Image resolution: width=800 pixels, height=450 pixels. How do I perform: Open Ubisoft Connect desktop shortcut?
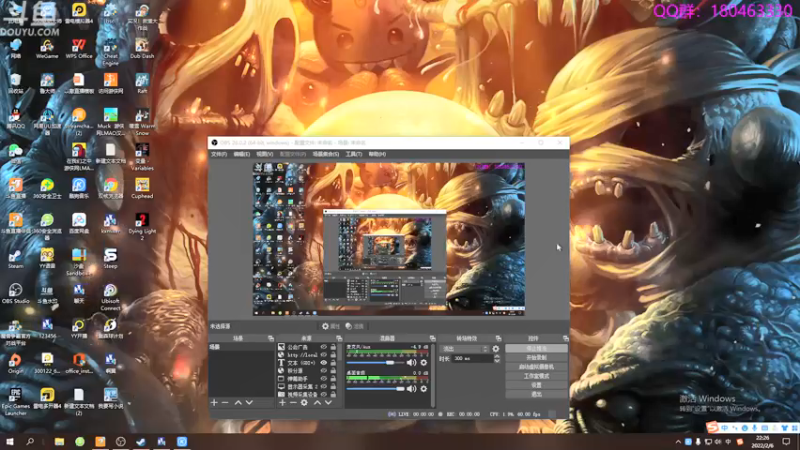pyautogui.click(x=110, y=297)
